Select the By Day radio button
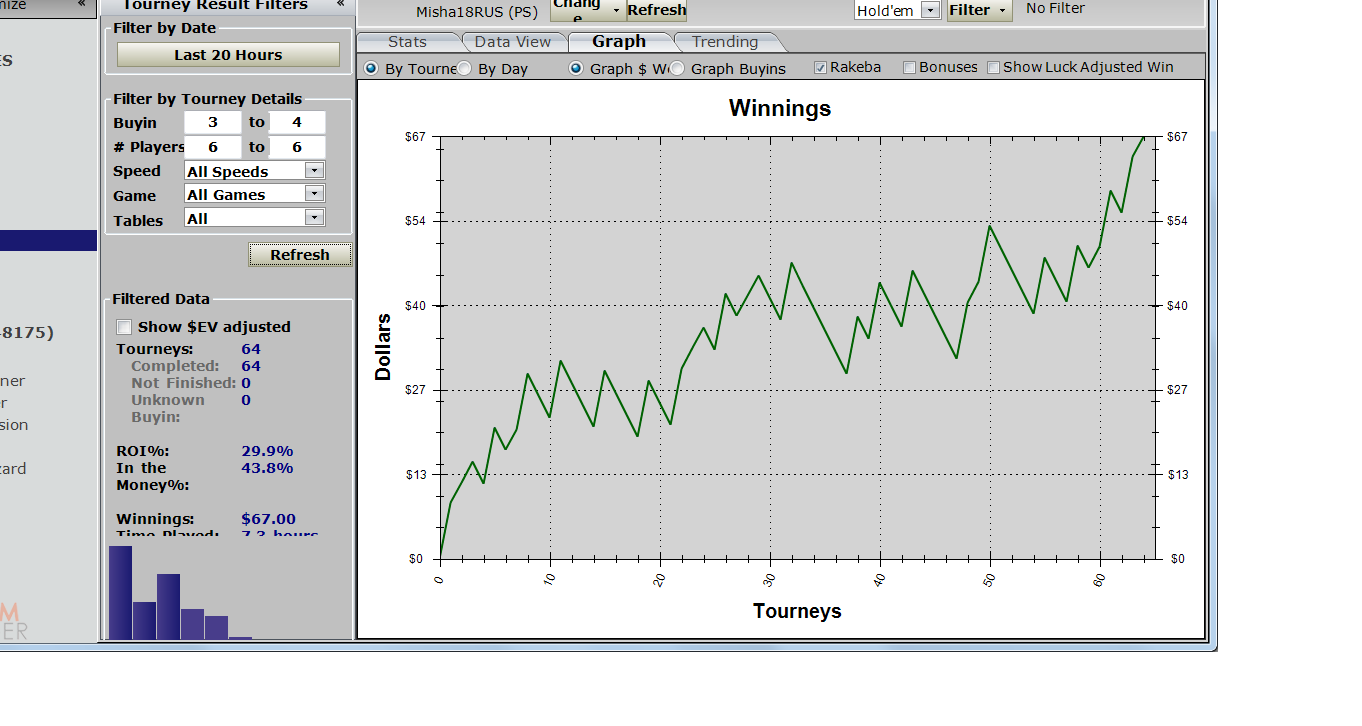 (x=465, y=69)
